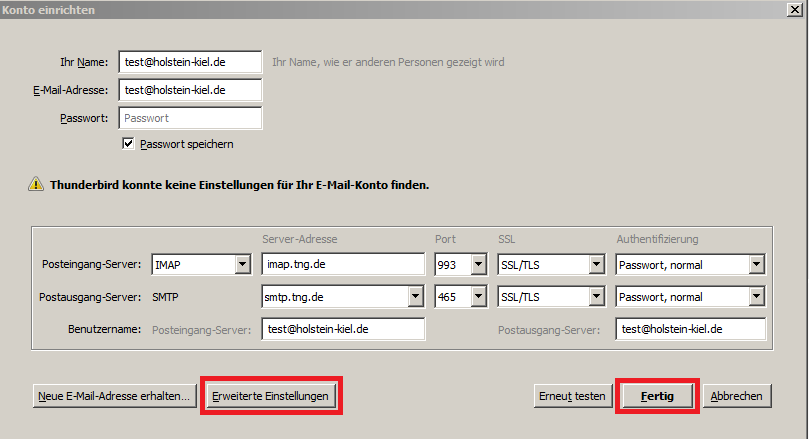Open the Posteingang SSL/TLS dropdown
This screenshot has height=439, width=809.
click(597, 265)
